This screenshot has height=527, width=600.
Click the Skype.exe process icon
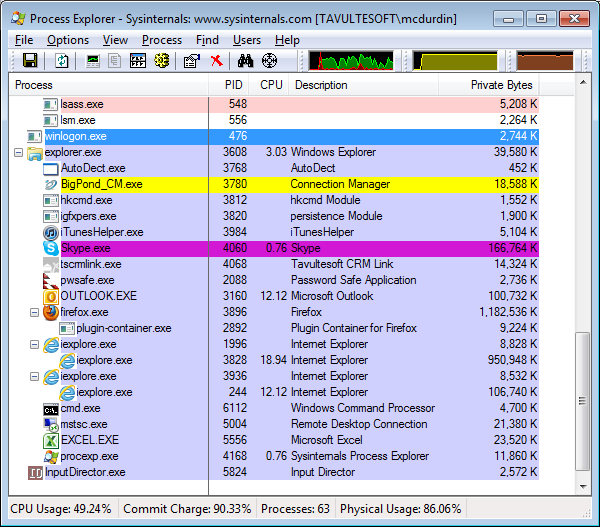click(51, 248)
